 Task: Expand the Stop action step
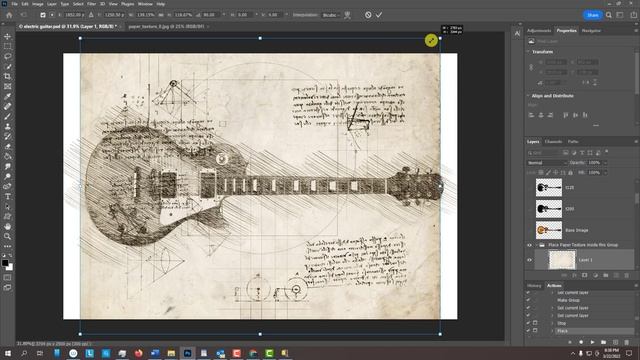(x=552, y=323)
